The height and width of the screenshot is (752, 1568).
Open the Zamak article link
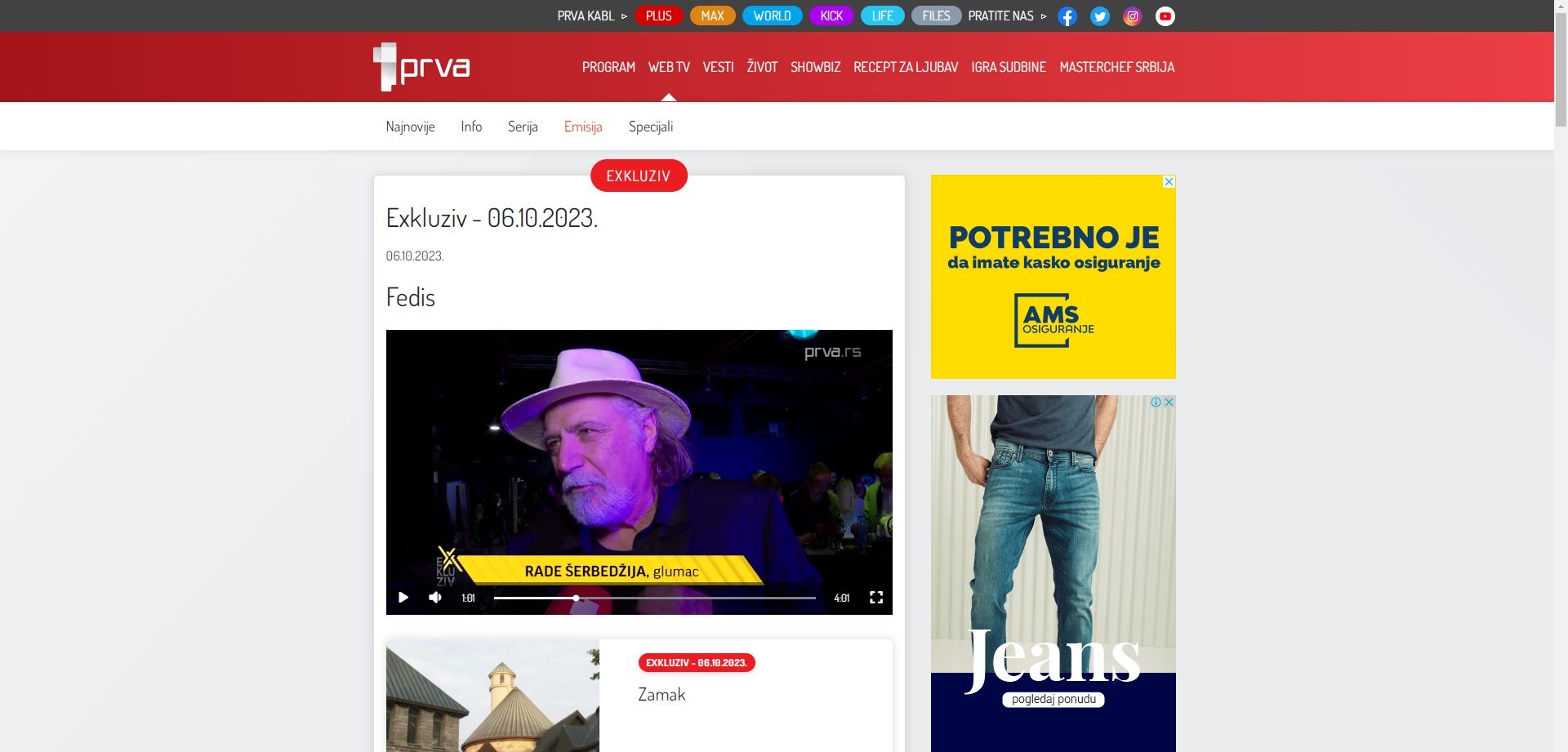[x=661, y=695]
